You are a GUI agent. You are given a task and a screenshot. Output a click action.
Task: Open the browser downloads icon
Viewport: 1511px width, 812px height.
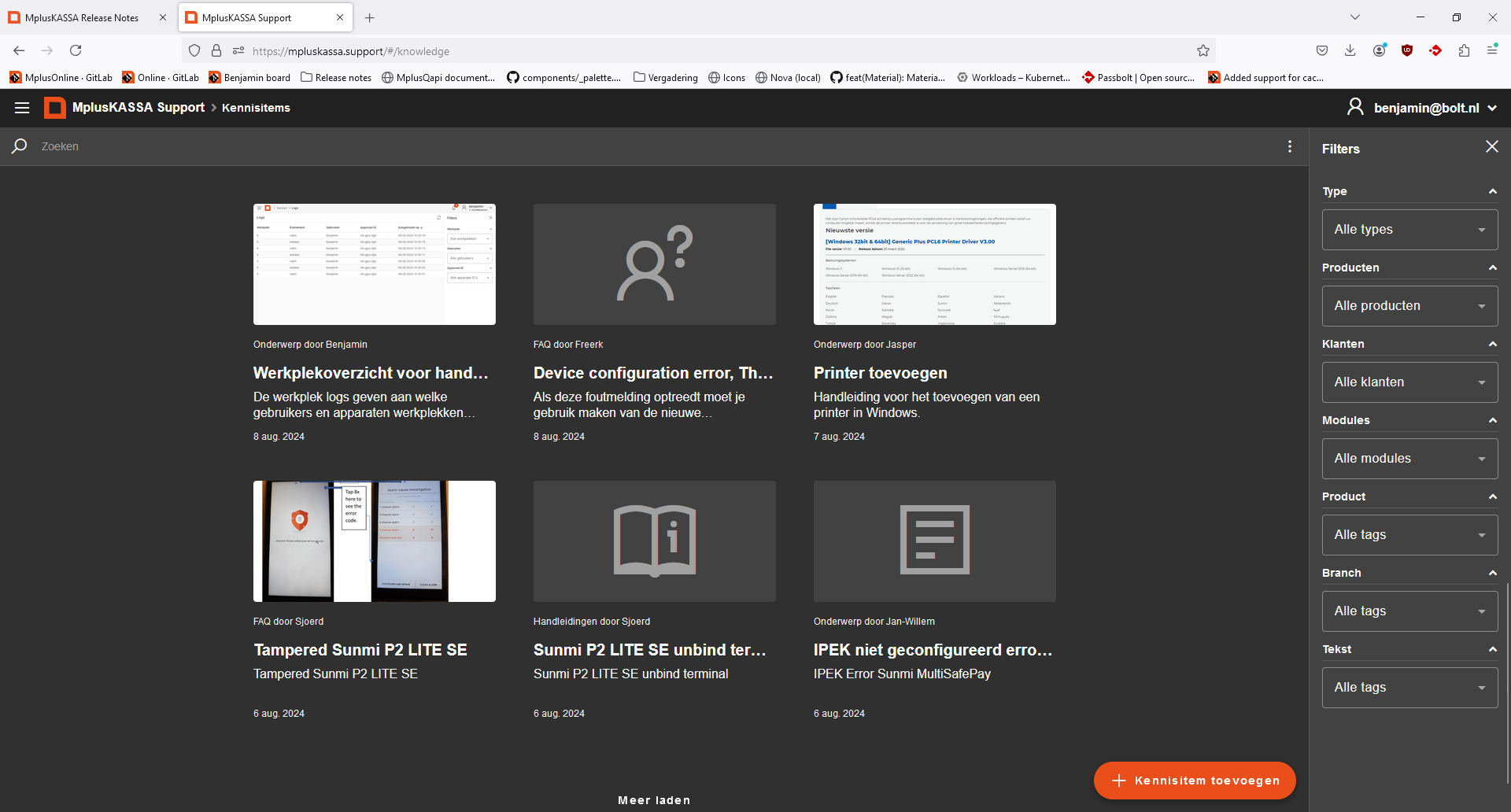click(1350, 50)
